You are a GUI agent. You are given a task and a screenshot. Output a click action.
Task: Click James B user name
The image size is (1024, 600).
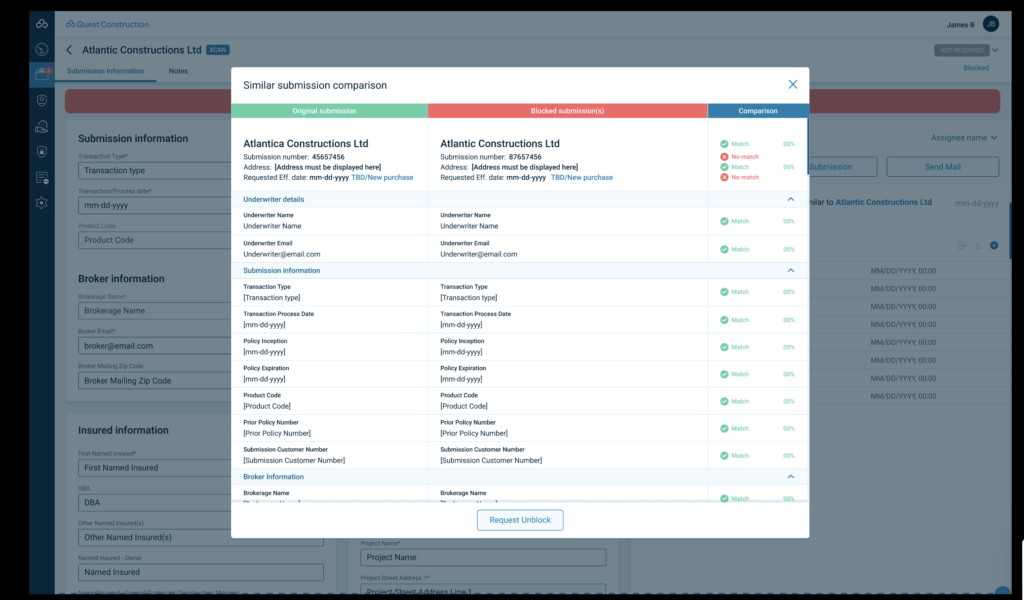click(x=960, y=25)
